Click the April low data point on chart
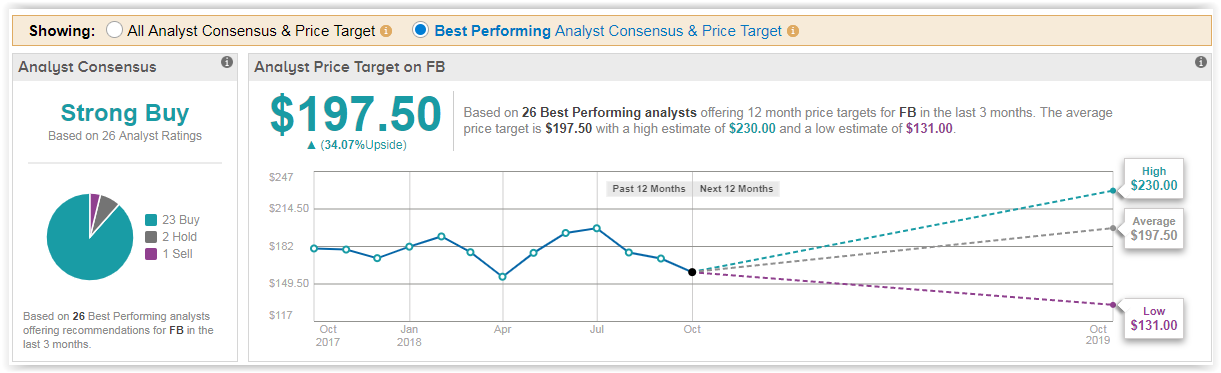1221x373 pixels. (502, 277)
